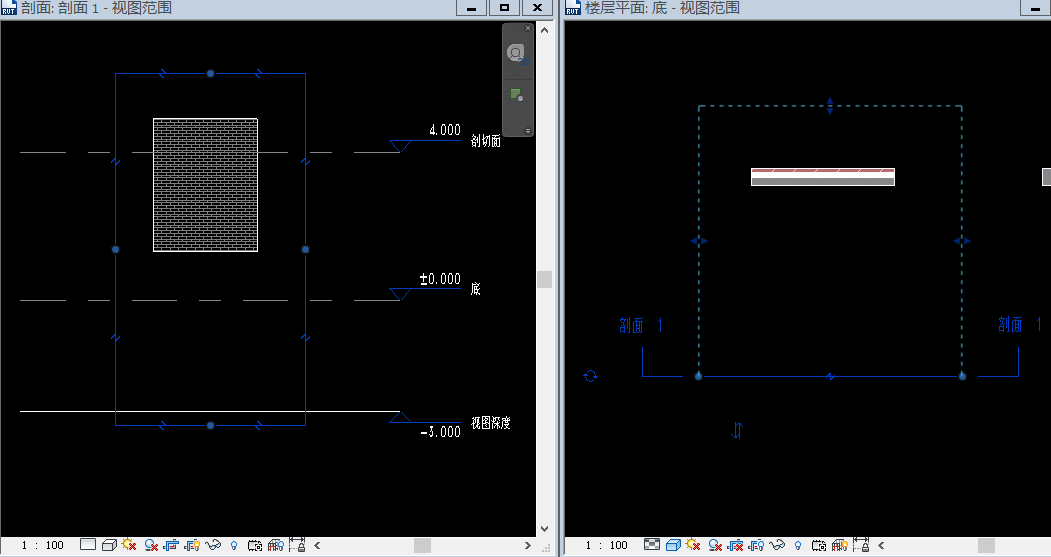Select the 剖切面 level label

tap(485, 141)
